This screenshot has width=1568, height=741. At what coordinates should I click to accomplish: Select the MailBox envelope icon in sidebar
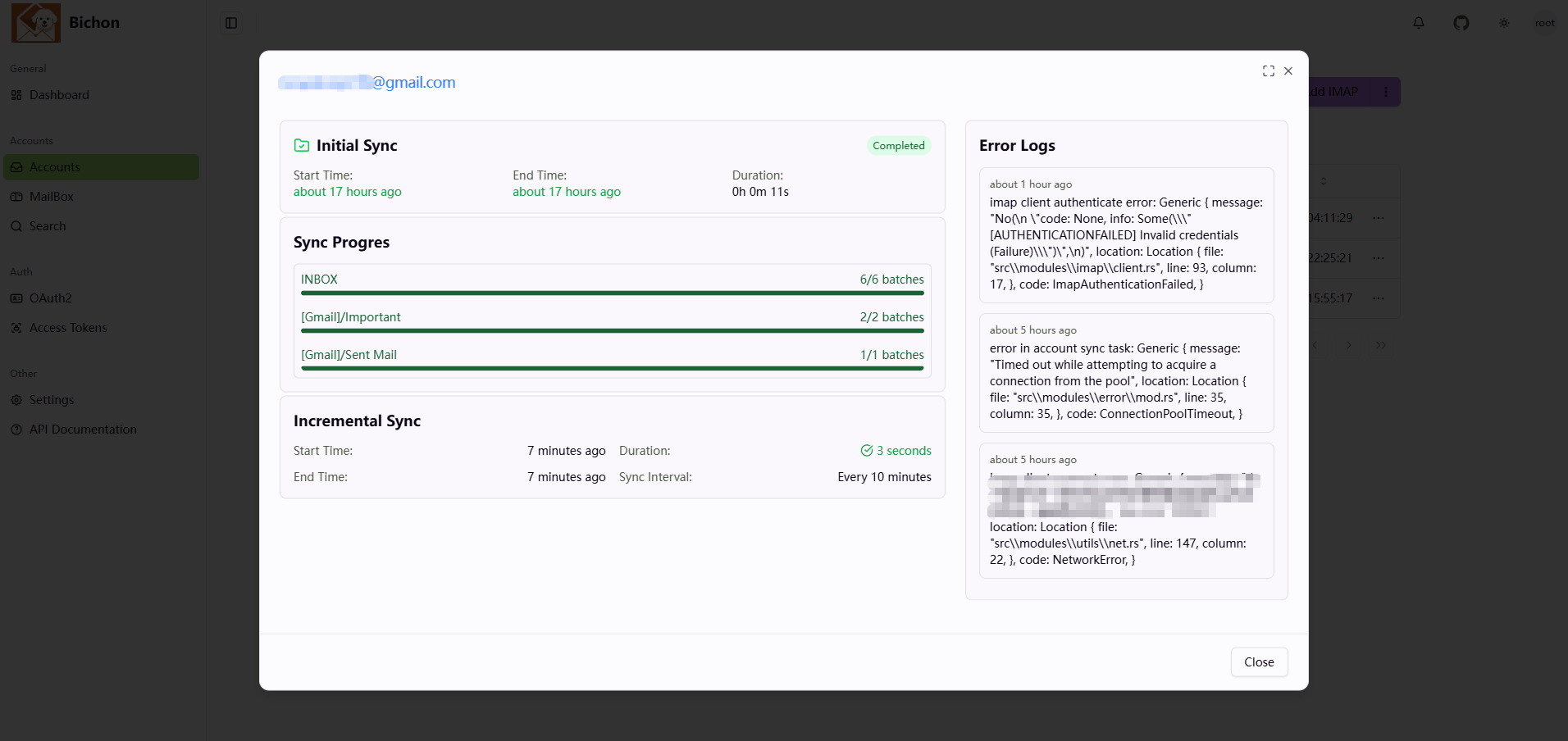[x=16, y=196]
